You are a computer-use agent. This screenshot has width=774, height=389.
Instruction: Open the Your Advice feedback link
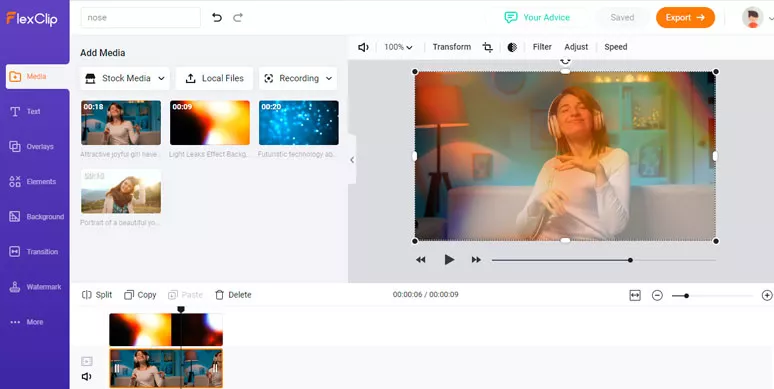(x=537, y=17)
